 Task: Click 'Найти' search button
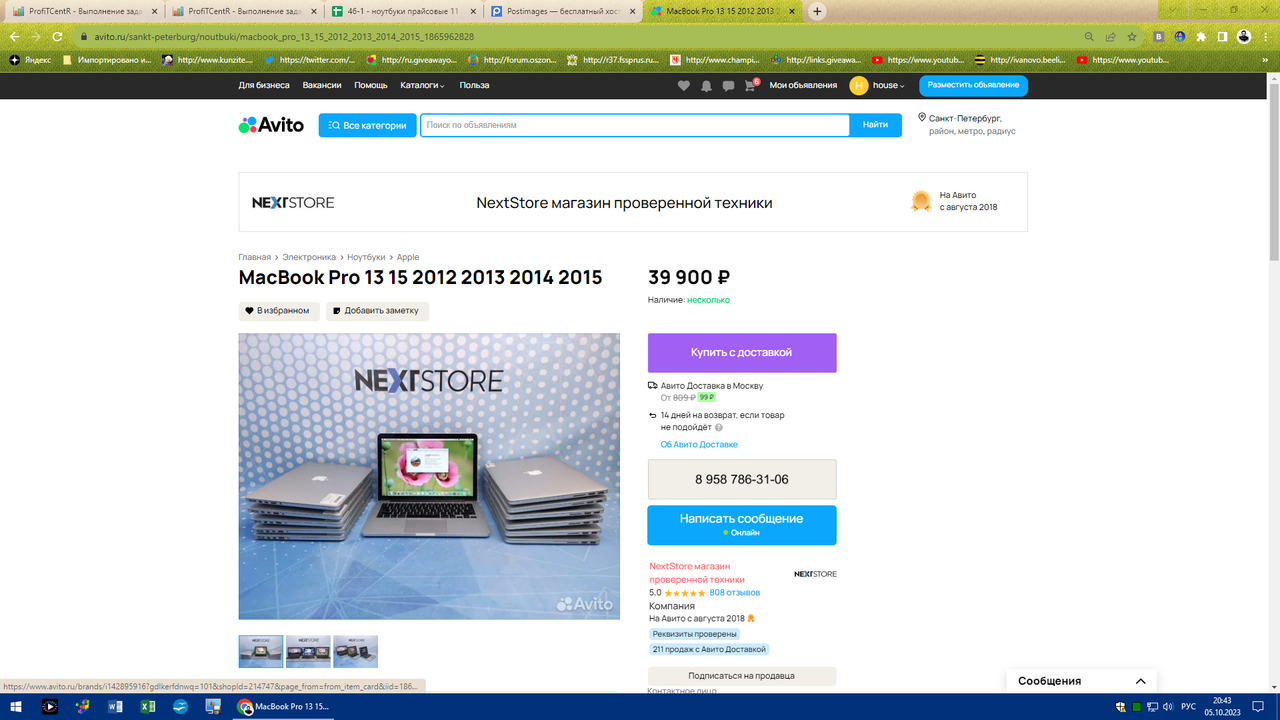click(876, 125)
